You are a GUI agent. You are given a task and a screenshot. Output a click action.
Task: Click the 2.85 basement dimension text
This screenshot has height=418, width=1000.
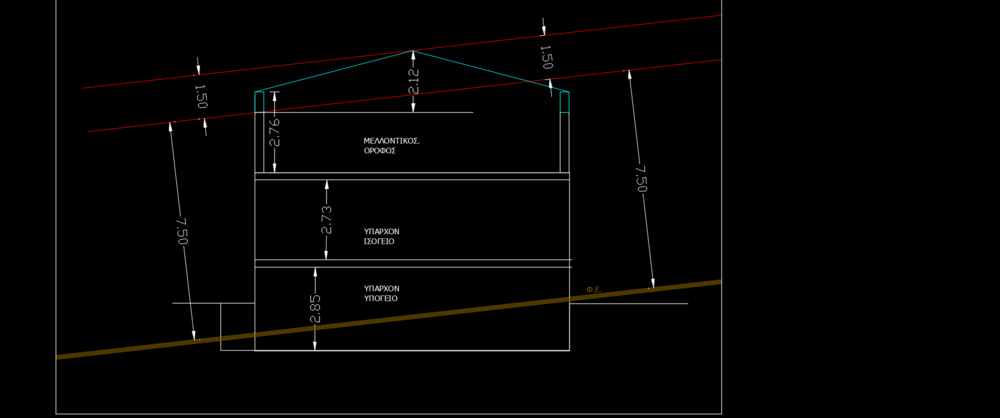click(x=315, y=308)
